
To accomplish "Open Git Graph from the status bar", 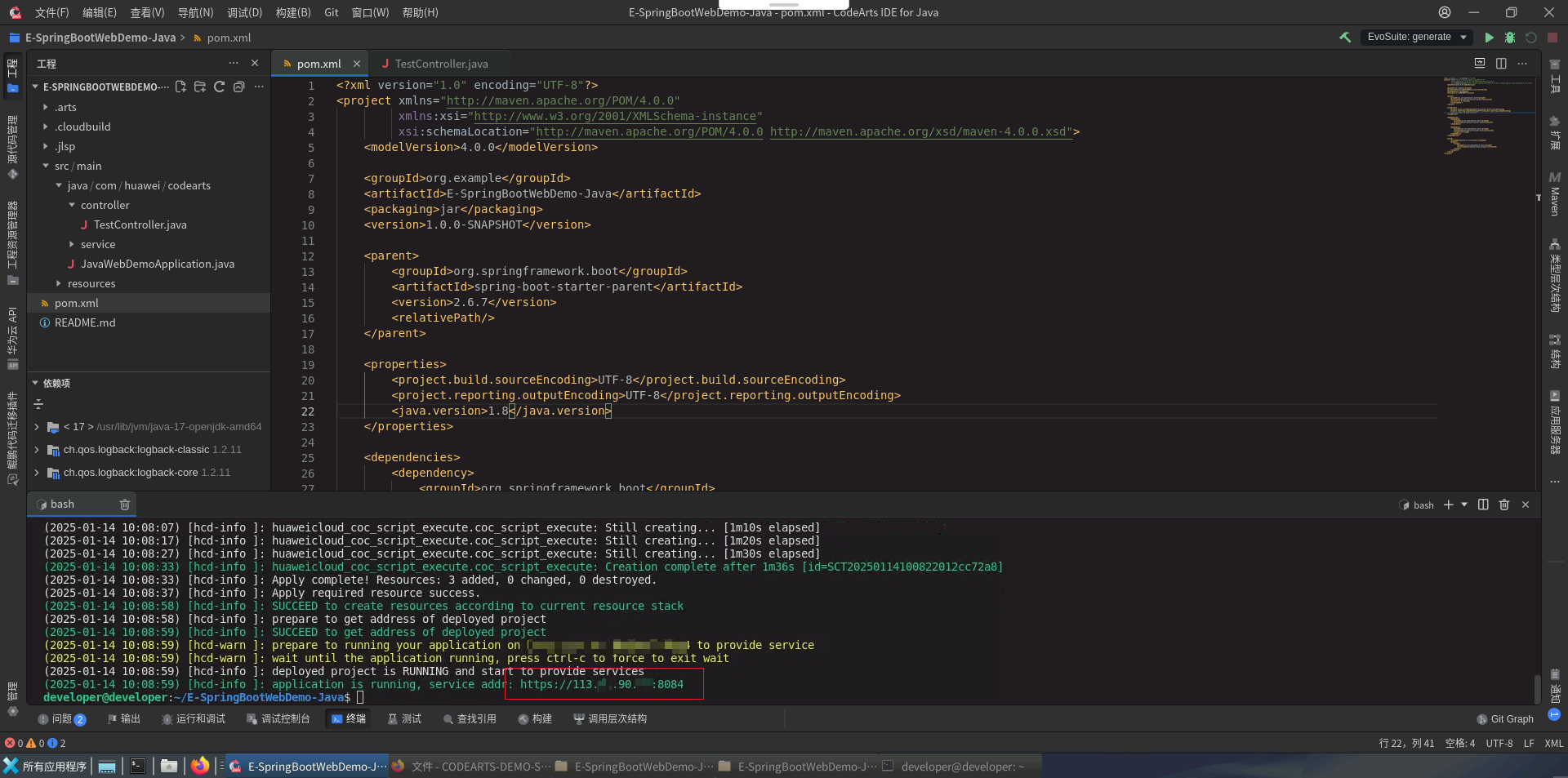I will coord(1505,719).
